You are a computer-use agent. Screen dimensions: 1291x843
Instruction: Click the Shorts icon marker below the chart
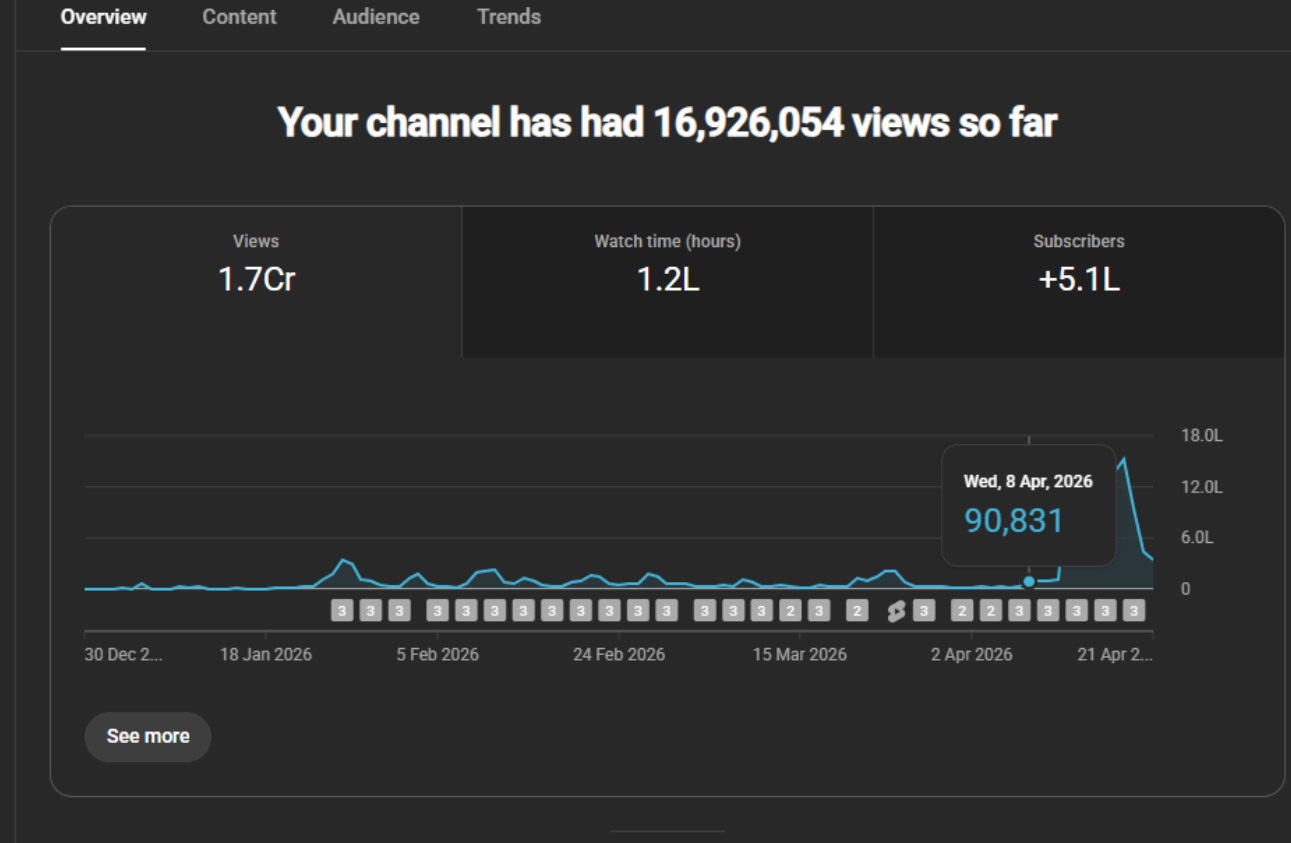point(896,611)
